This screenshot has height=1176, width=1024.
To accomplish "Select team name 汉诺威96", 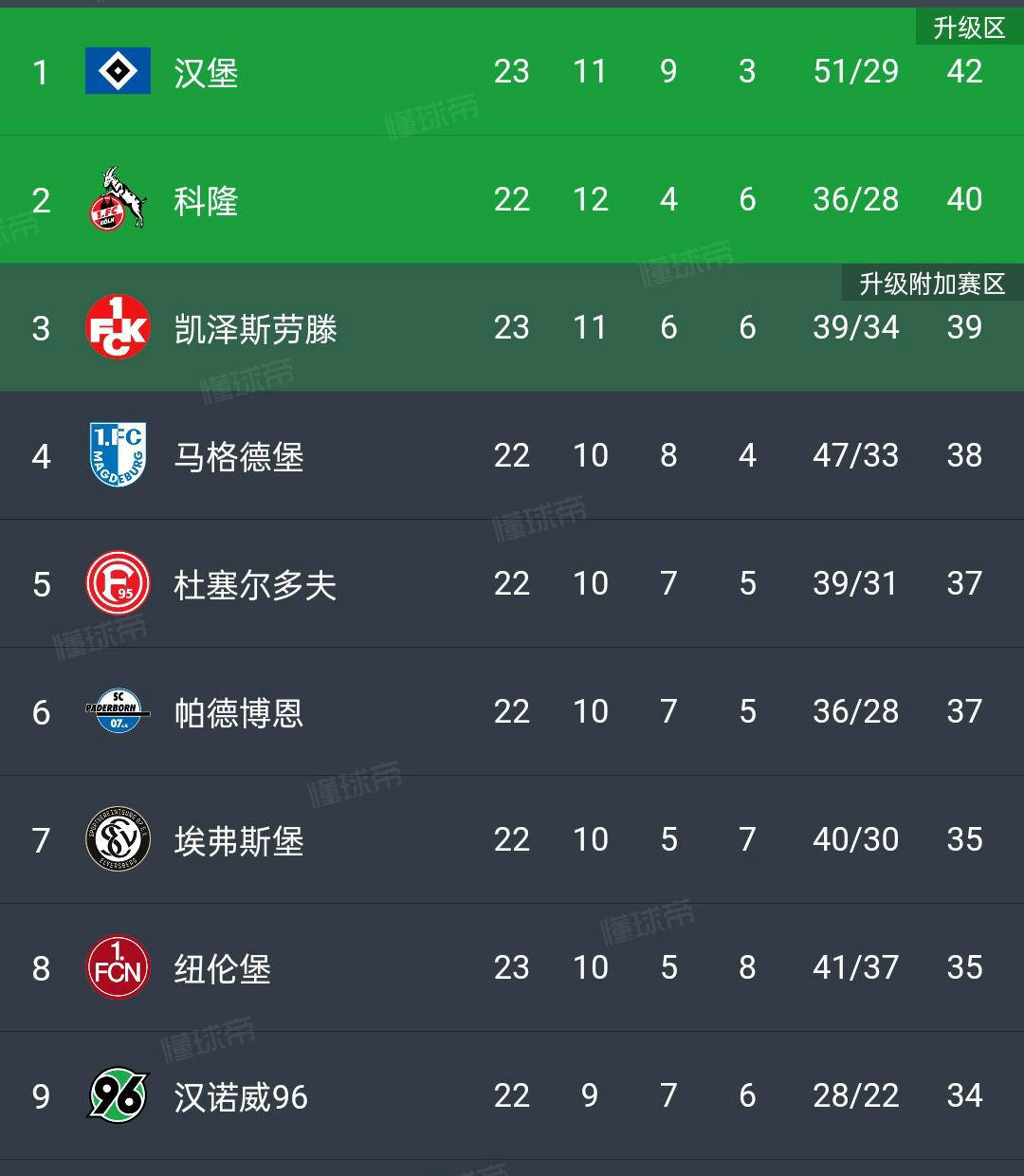I will pyautogui.click(x=241, y=1097).
